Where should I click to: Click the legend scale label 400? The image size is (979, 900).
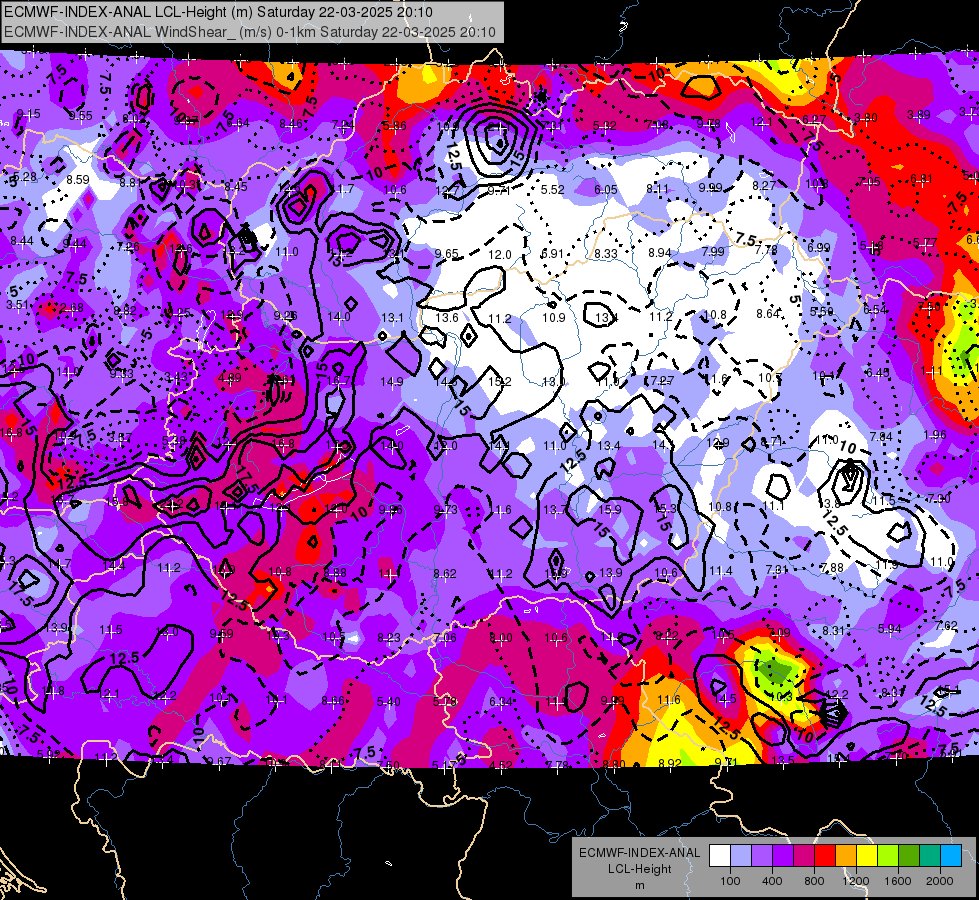pos(772,881)
